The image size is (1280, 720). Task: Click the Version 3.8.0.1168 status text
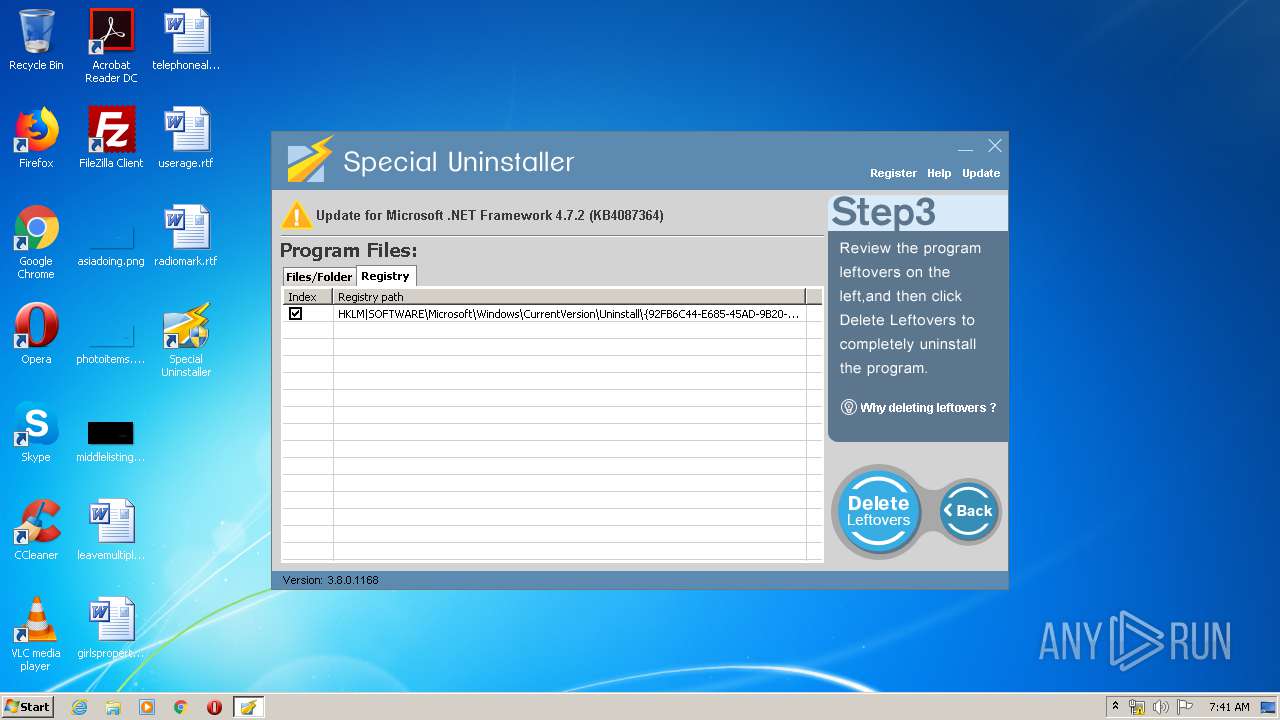(x=330, y=580)
